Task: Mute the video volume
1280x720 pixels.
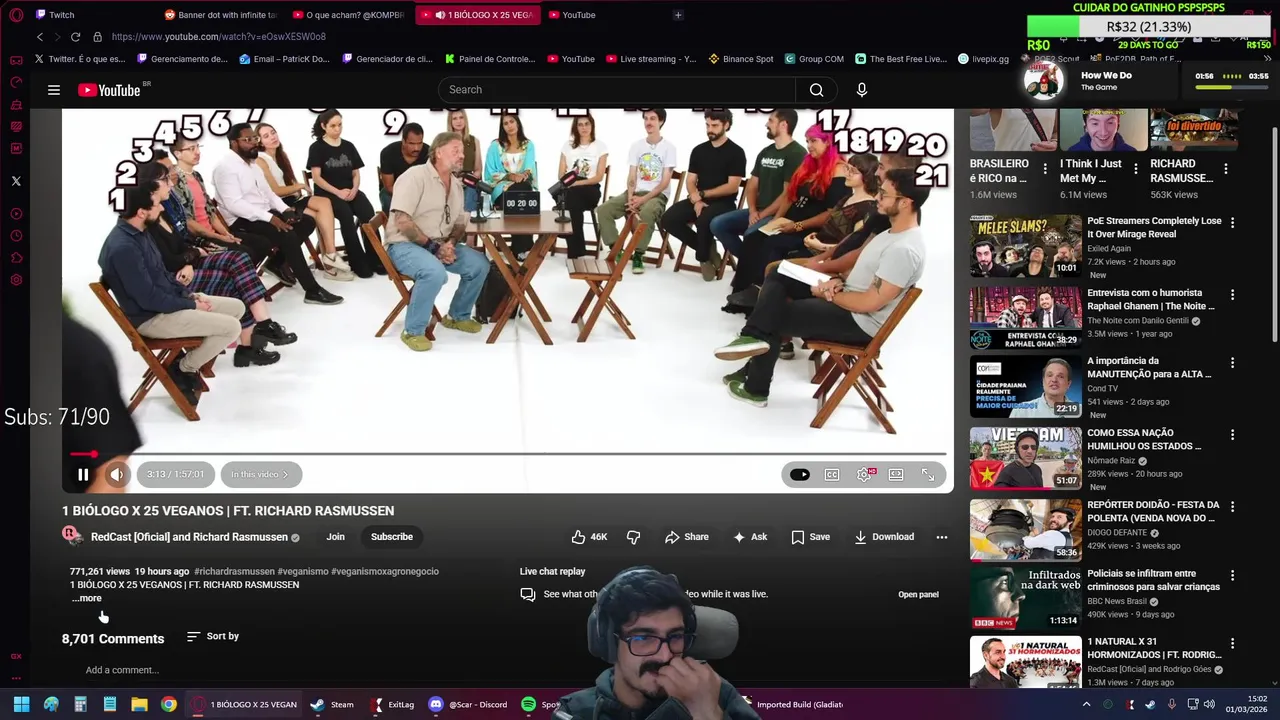Action: point(116,474)
